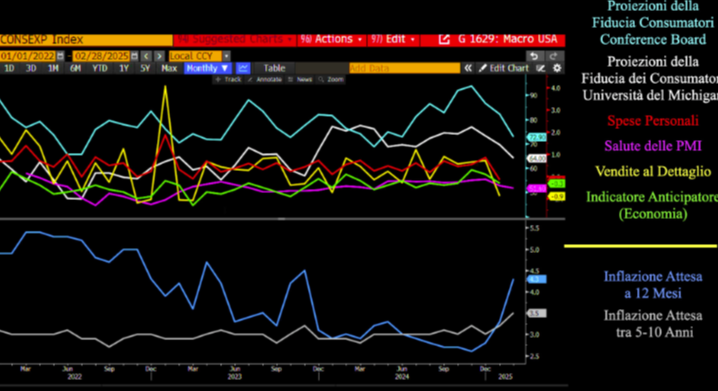Screen dimensions: 718x391
Task: Click the blue 4.3 inflation value label
Action: [x=537, y=279]
